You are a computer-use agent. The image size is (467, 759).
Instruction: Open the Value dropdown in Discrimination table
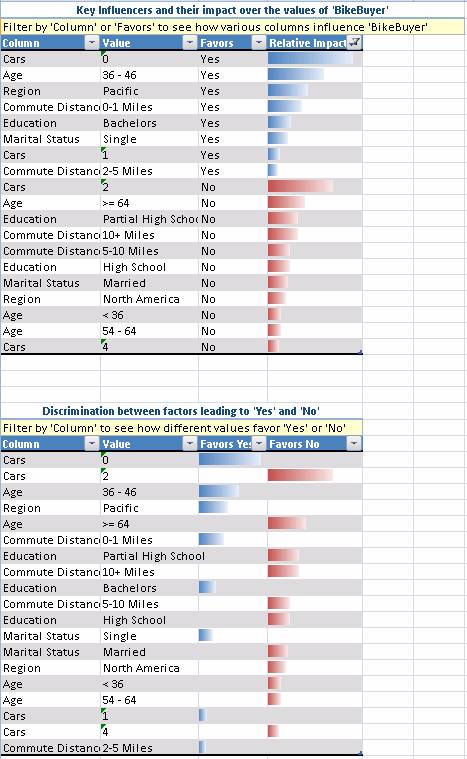(x=189, y=444)
